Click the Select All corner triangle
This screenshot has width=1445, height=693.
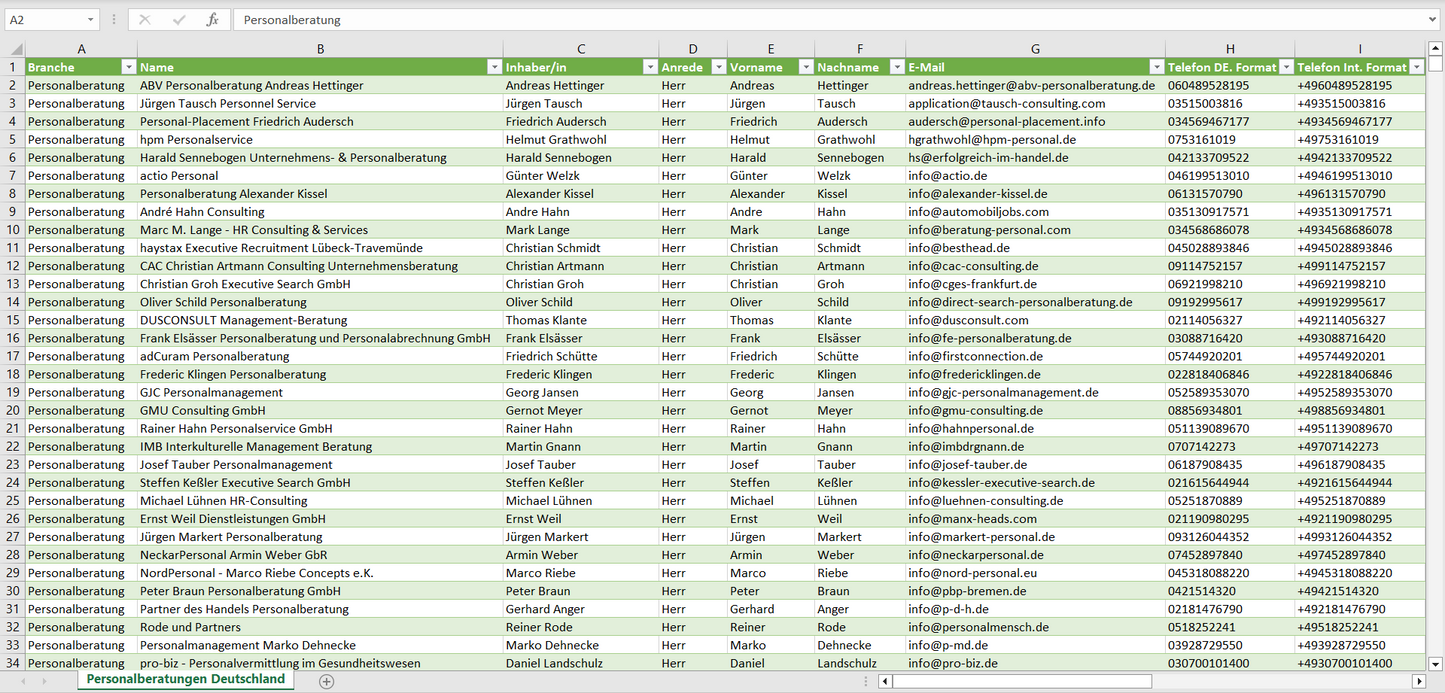tap(15, 49)
